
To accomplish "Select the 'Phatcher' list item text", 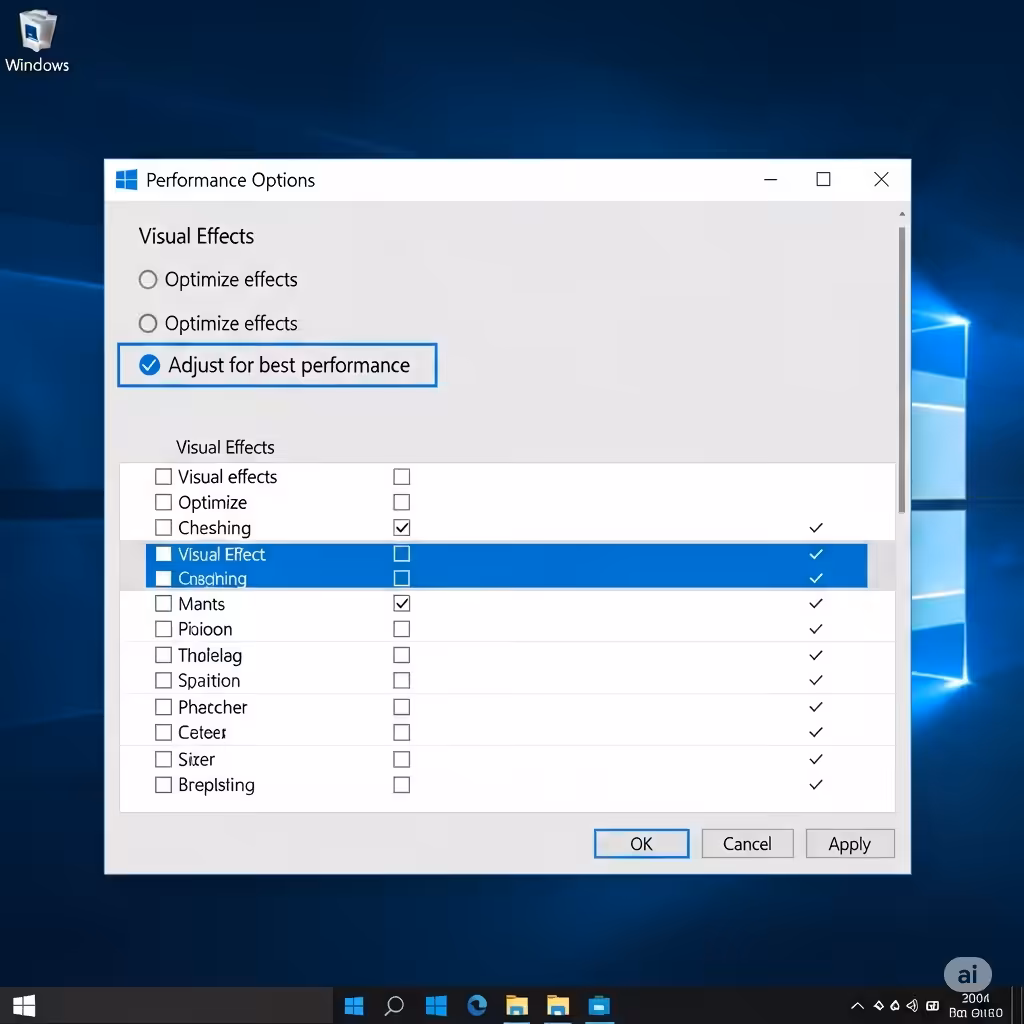I will click(x=213, y=707).
